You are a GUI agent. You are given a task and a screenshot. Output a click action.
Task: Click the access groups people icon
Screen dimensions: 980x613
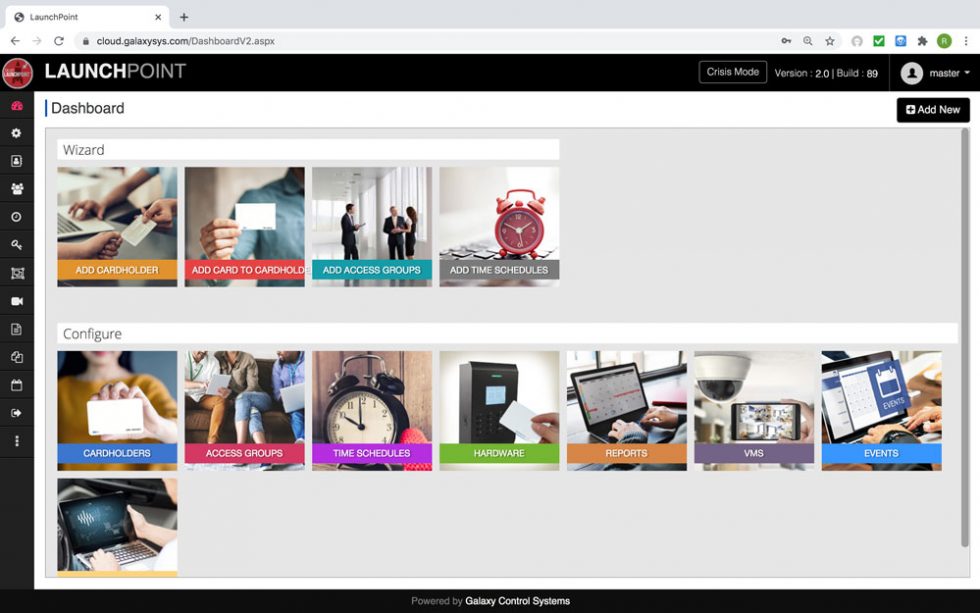point(16,189)
